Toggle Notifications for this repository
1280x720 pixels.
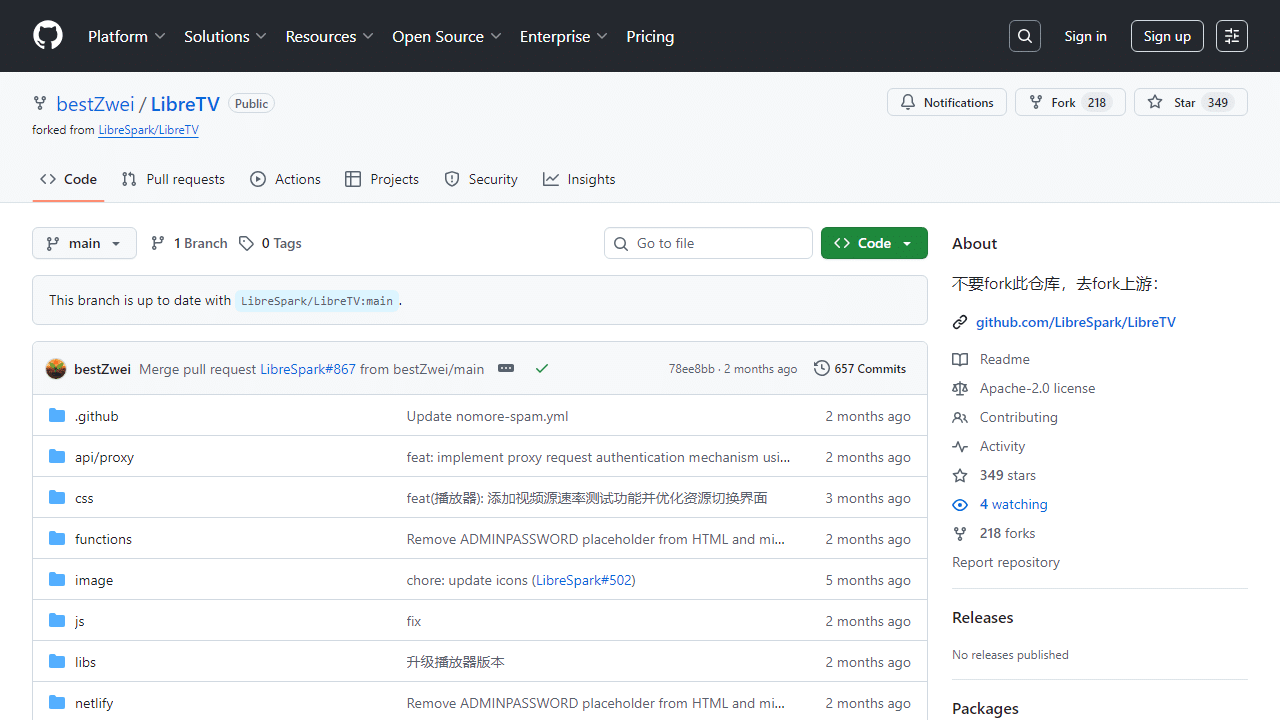pyautogui.click(x=946, y=102)
